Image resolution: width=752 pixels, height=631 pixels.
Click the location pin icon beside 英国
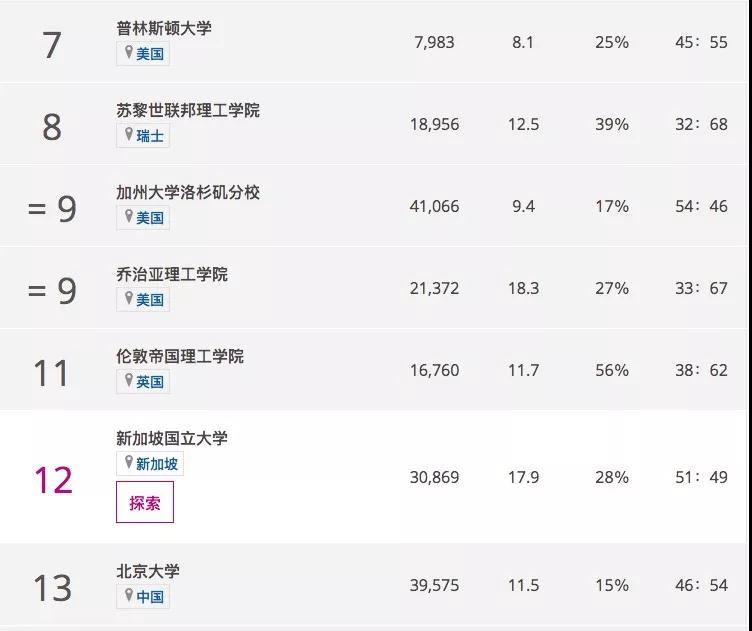pyautogui.click(x=128, y=381)
